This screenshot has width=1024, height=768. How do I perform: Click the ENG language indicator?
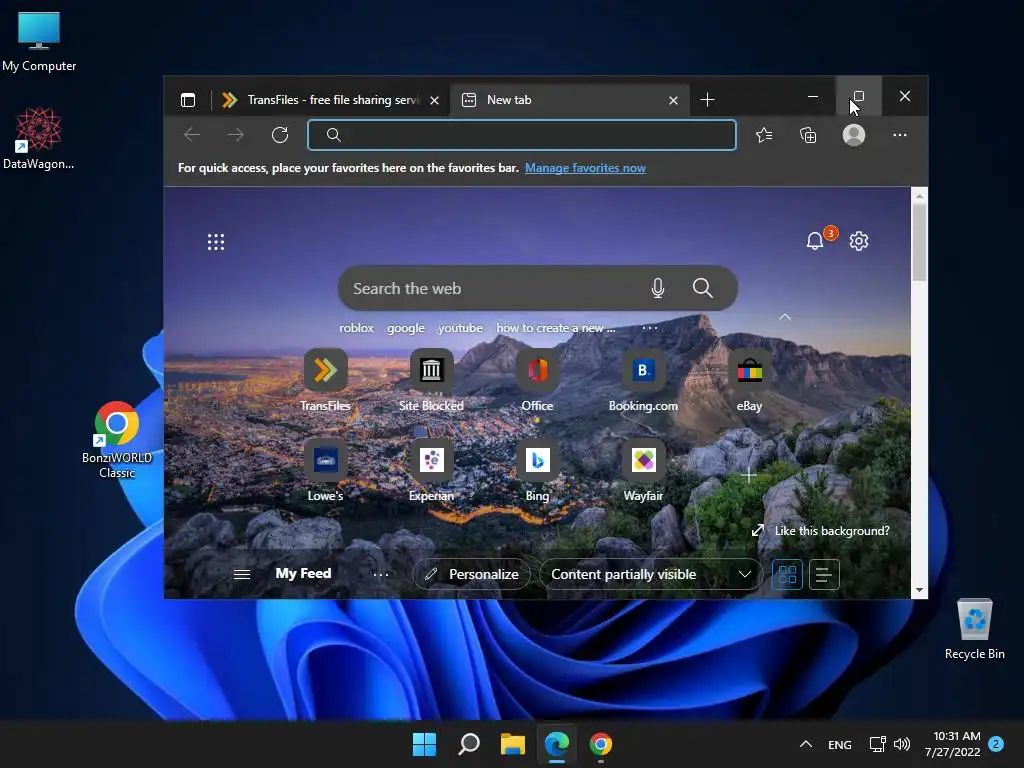click(840, 744)
